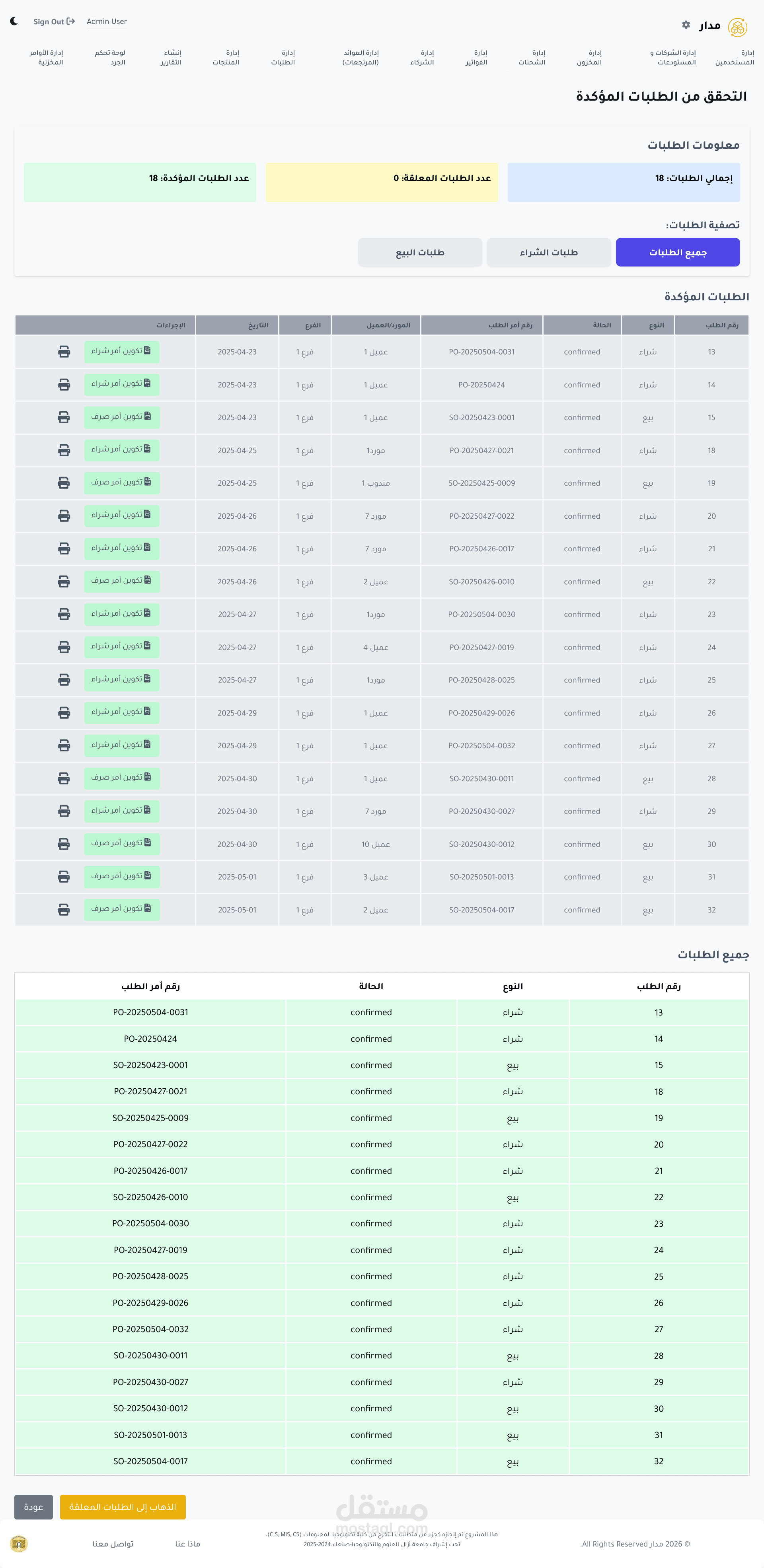Sign out of admin account
The image size is (764, 1568).
(x=54, y=21)
